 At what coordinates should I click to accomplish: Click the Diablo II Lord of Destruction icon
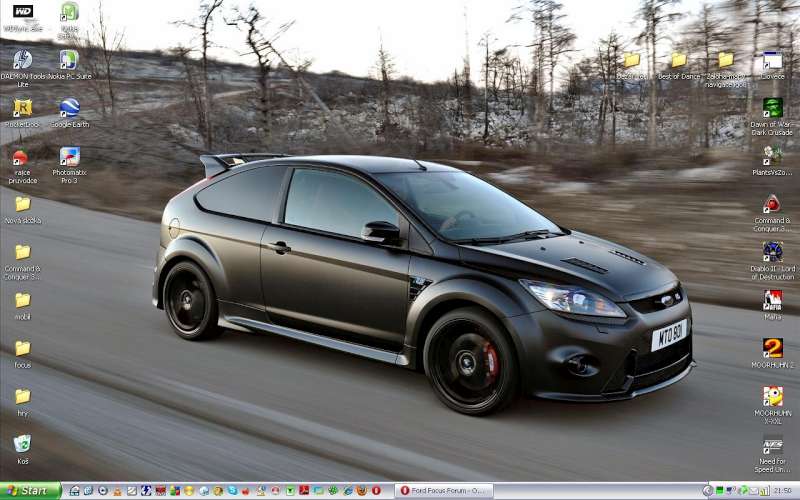point(772,251)
